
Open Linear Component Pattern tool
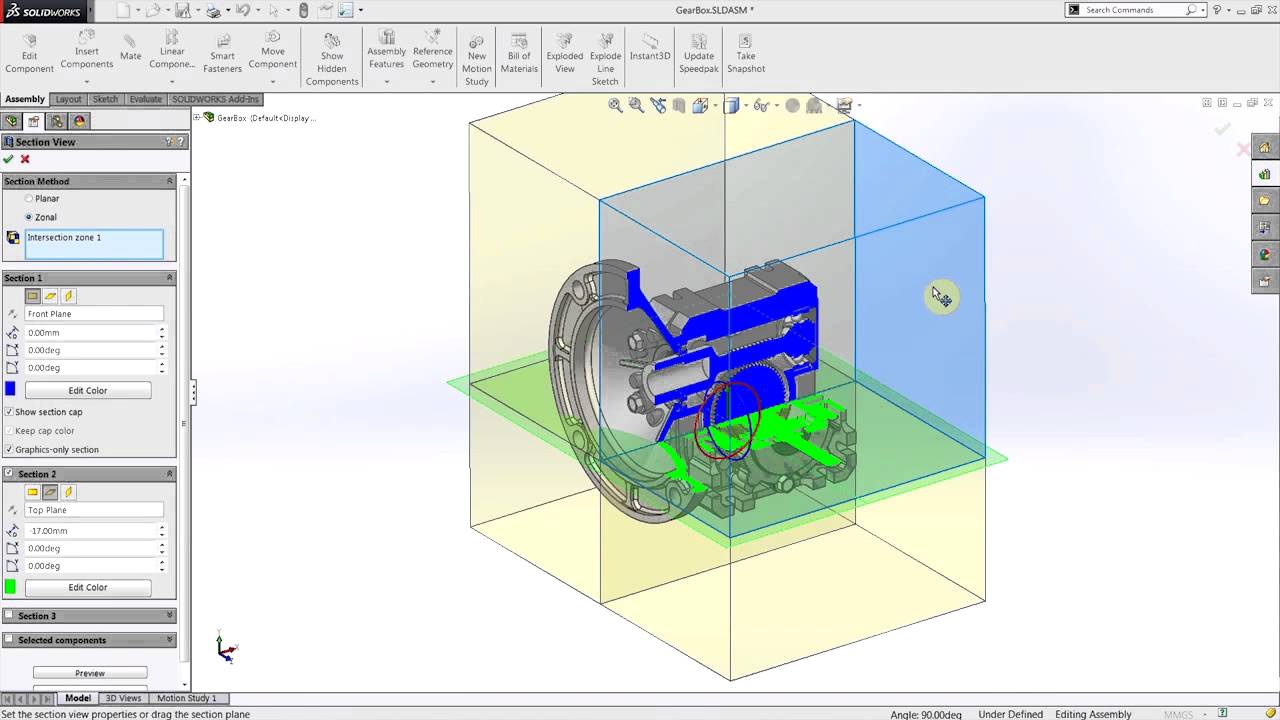tap(172, 50)
